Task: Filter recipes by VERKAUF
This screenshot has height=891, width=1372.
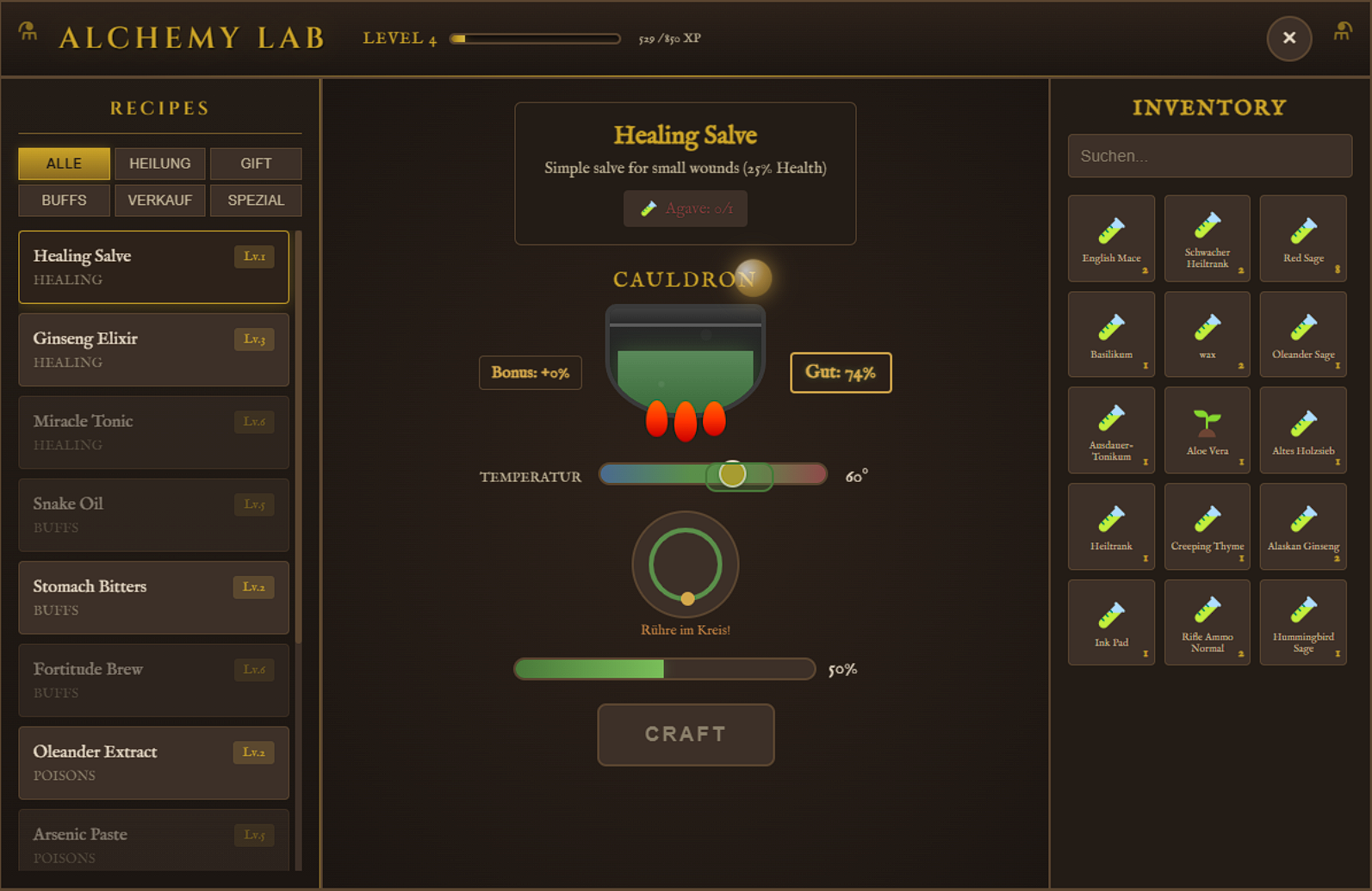Action: point(160,201)
